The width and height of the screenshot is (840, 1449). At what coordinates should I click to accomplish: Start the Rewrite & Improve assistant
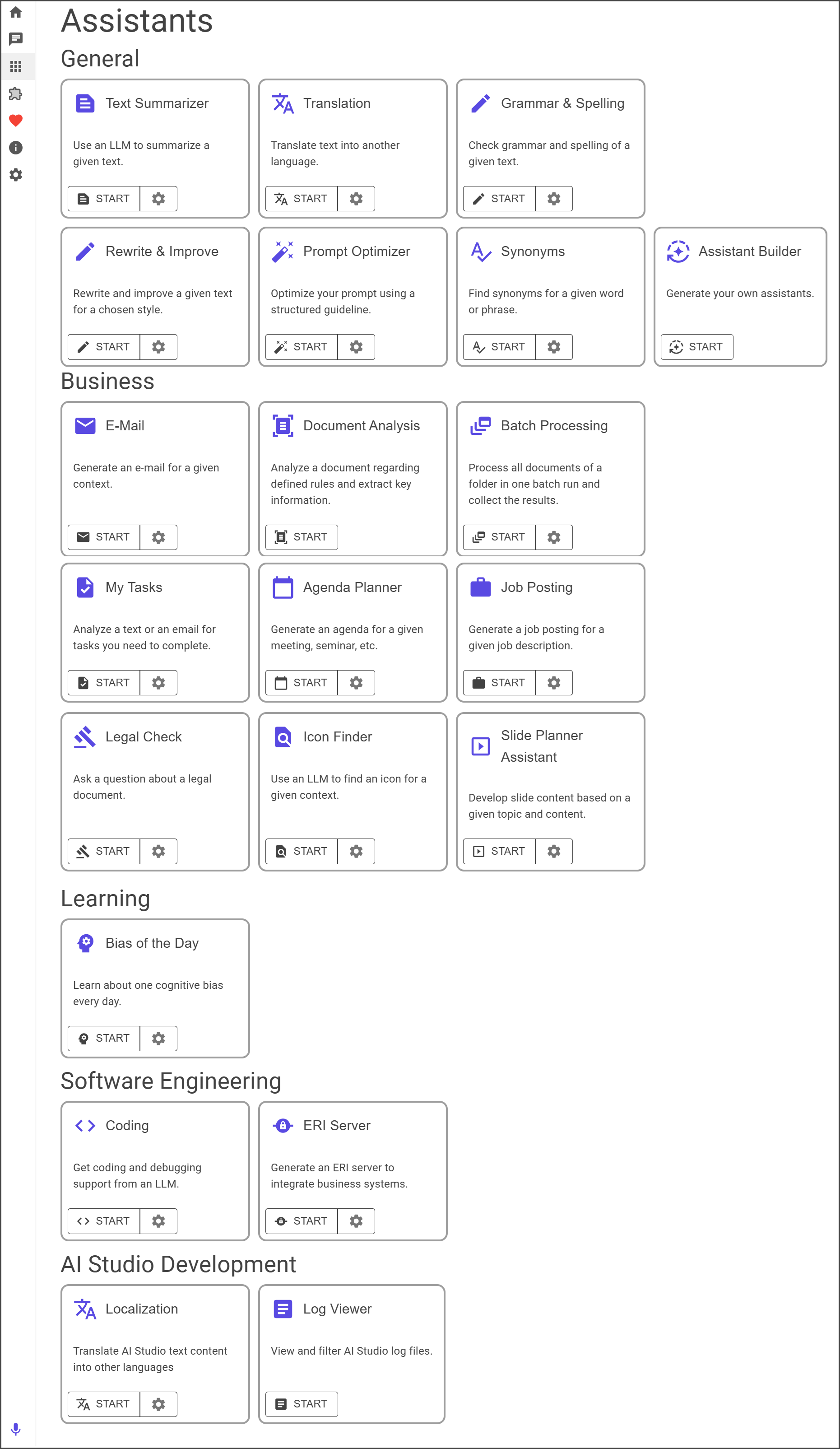click(104, 347)
